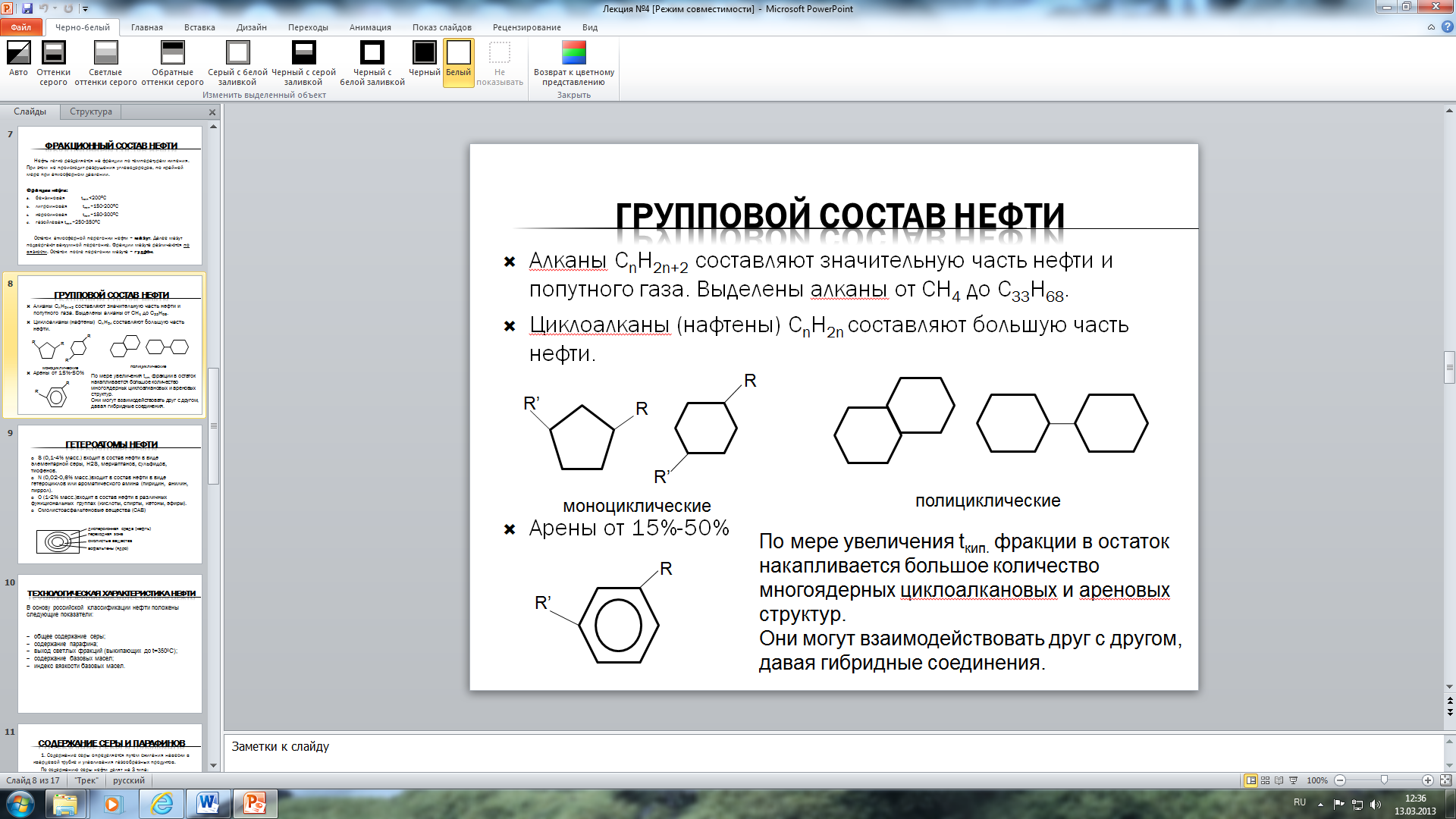Click Возврат к цветному представлению icon
The image size is (1456, 819).
point(574,53)
